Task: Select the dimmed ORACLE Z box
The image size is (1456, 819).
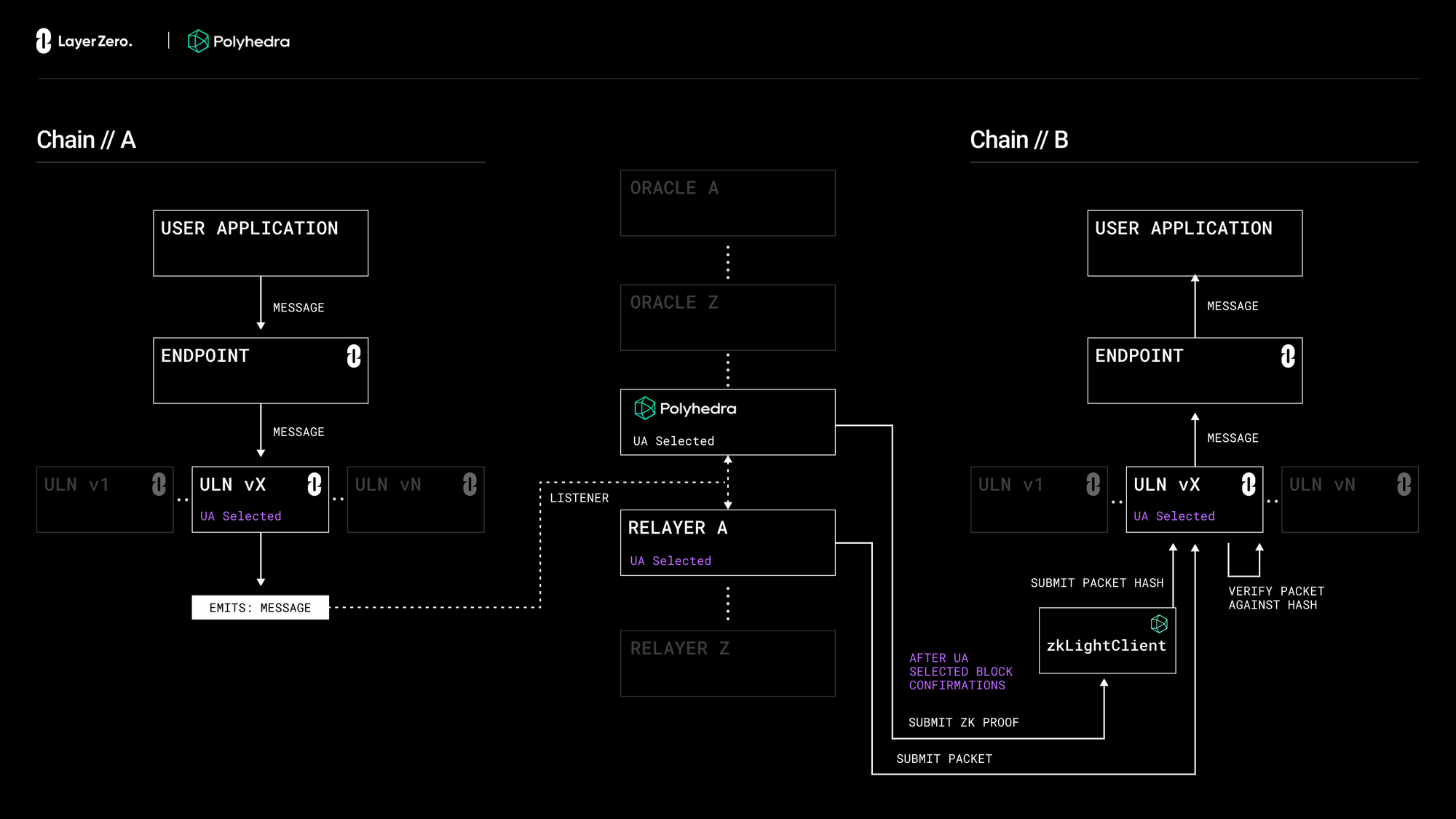Action: 727,317
